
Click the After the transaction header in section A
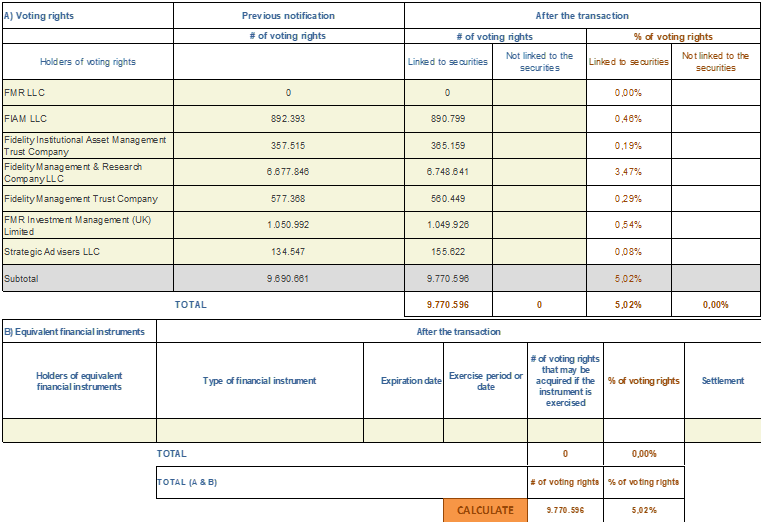click(582, 16)
